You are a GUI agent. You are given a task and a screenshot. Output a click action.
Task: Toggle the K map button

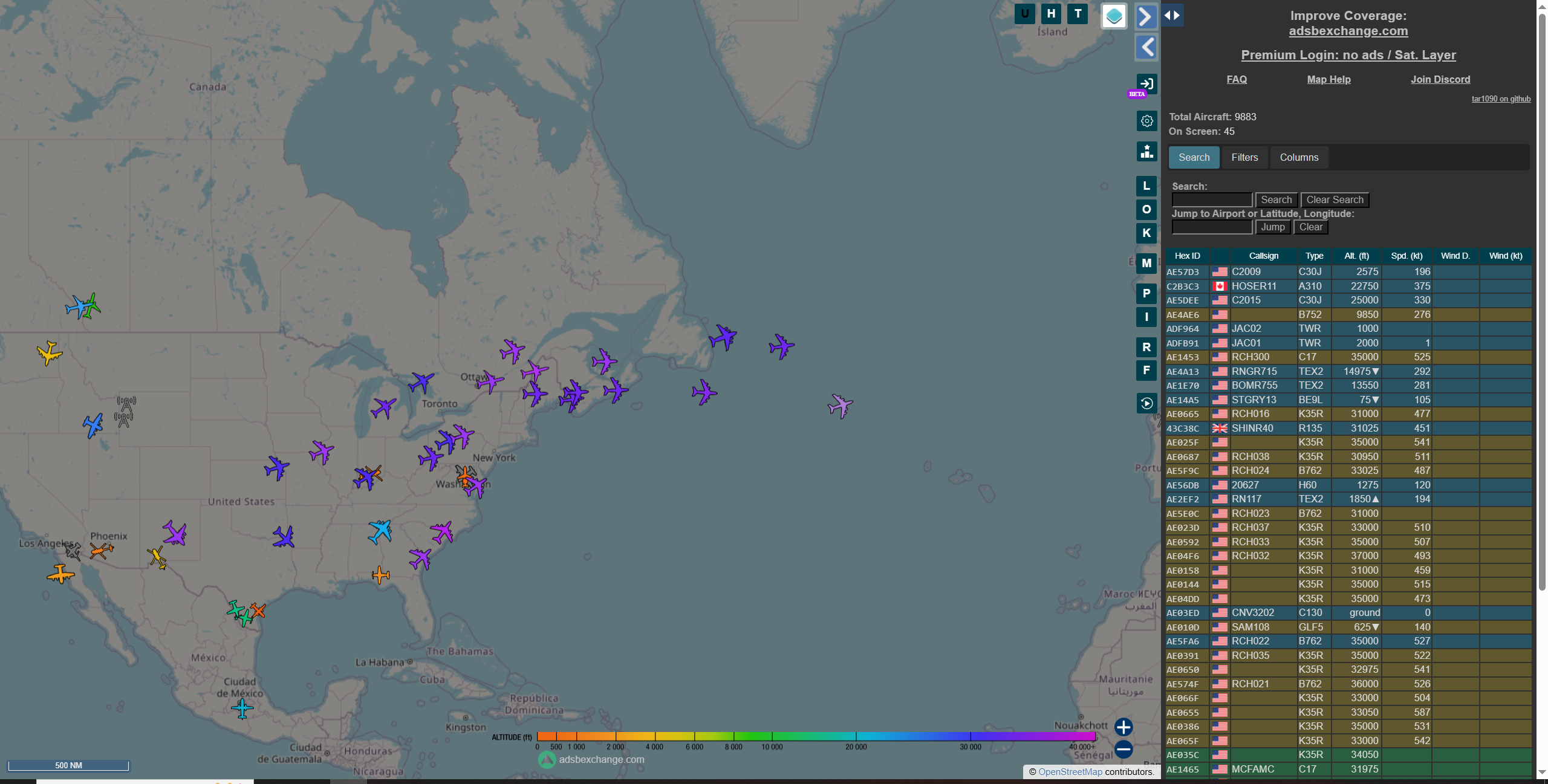(1146, 233)
